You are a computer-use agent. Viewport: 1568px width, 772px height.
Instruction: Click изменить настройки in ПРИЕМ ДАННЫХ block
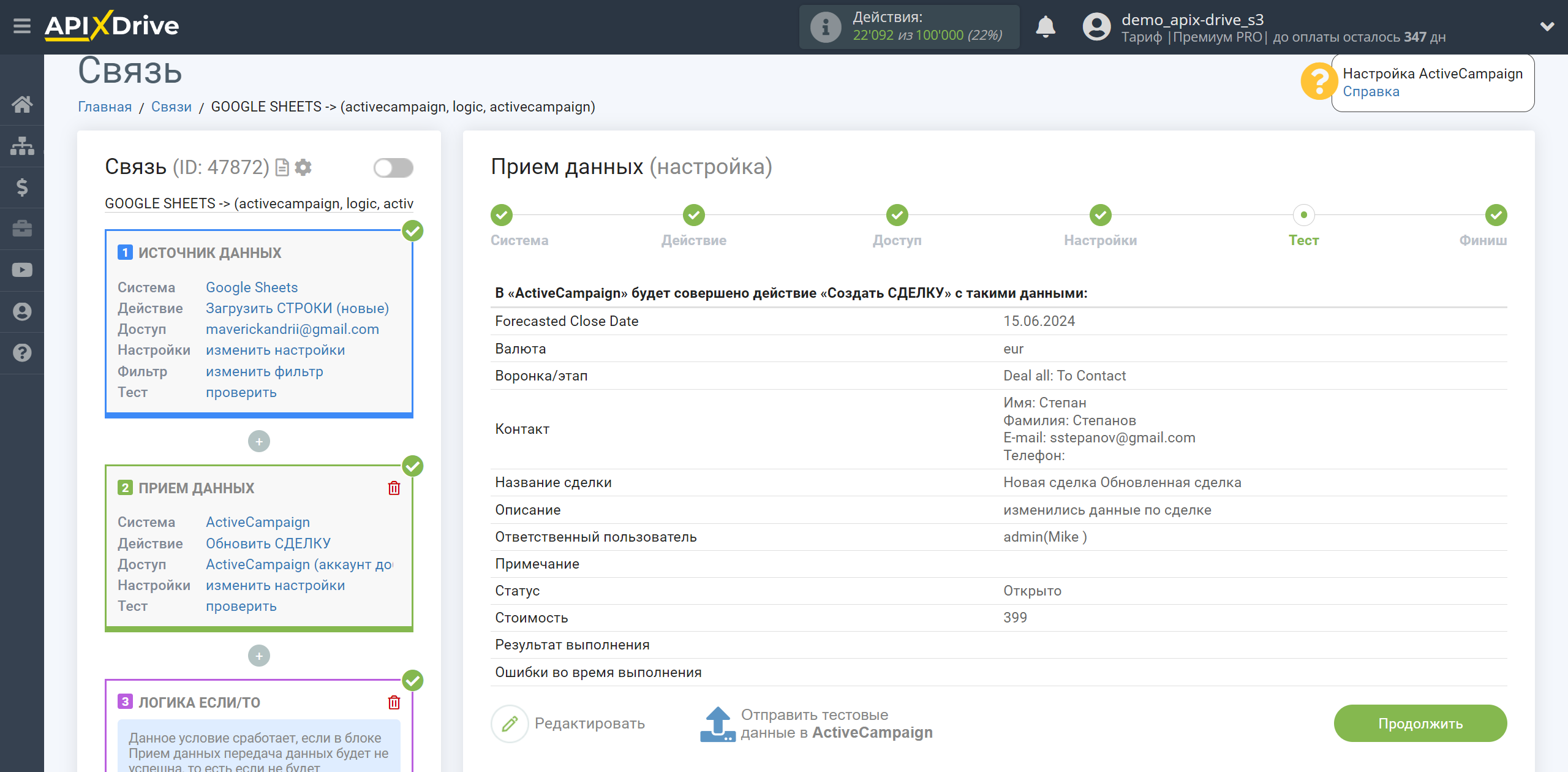pos(275,585)
